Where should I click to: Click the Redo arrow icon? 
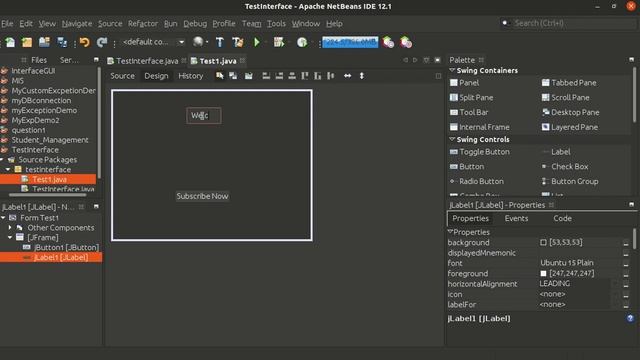(x=102, y=42)
